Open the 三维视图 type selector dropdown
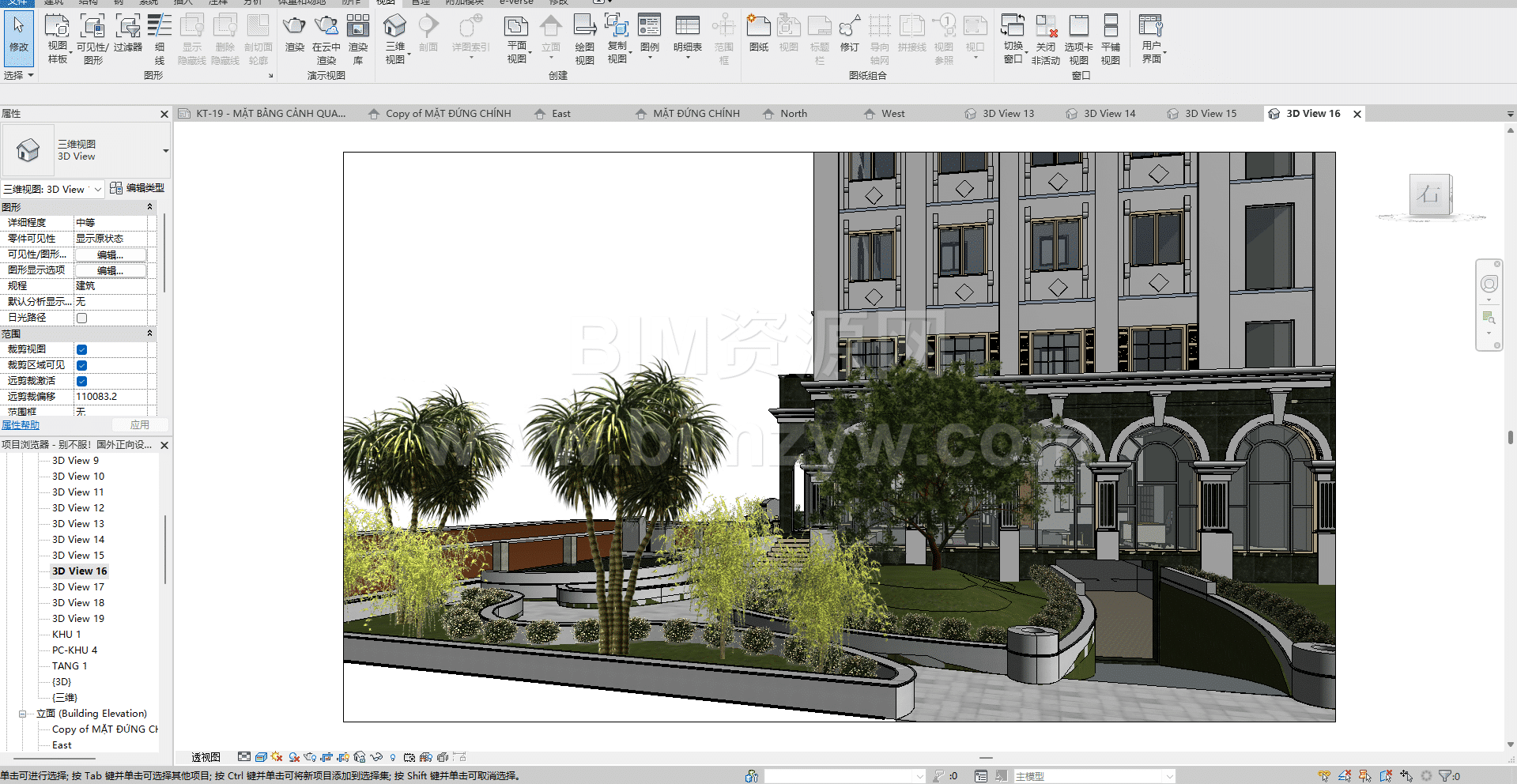This screenshot has width=1517, height=784. [165, 150]
